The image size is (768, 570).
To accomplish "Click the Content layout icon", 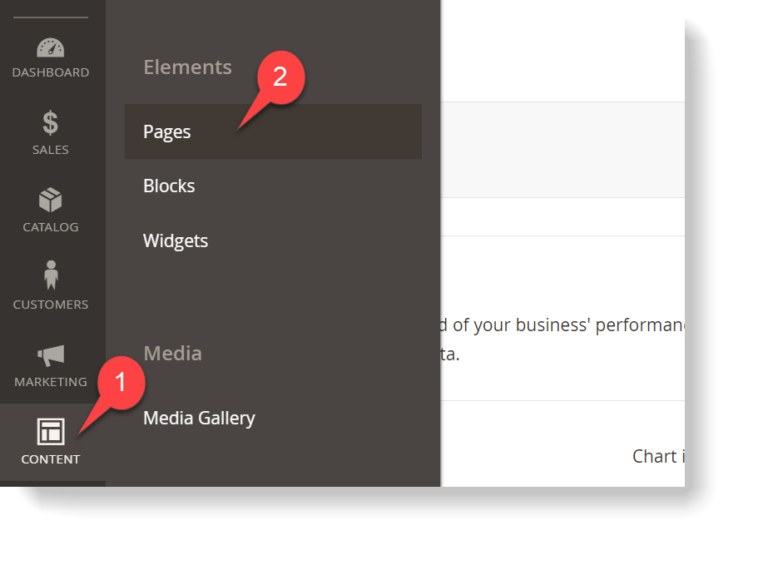I will click(x=51, y=431).
